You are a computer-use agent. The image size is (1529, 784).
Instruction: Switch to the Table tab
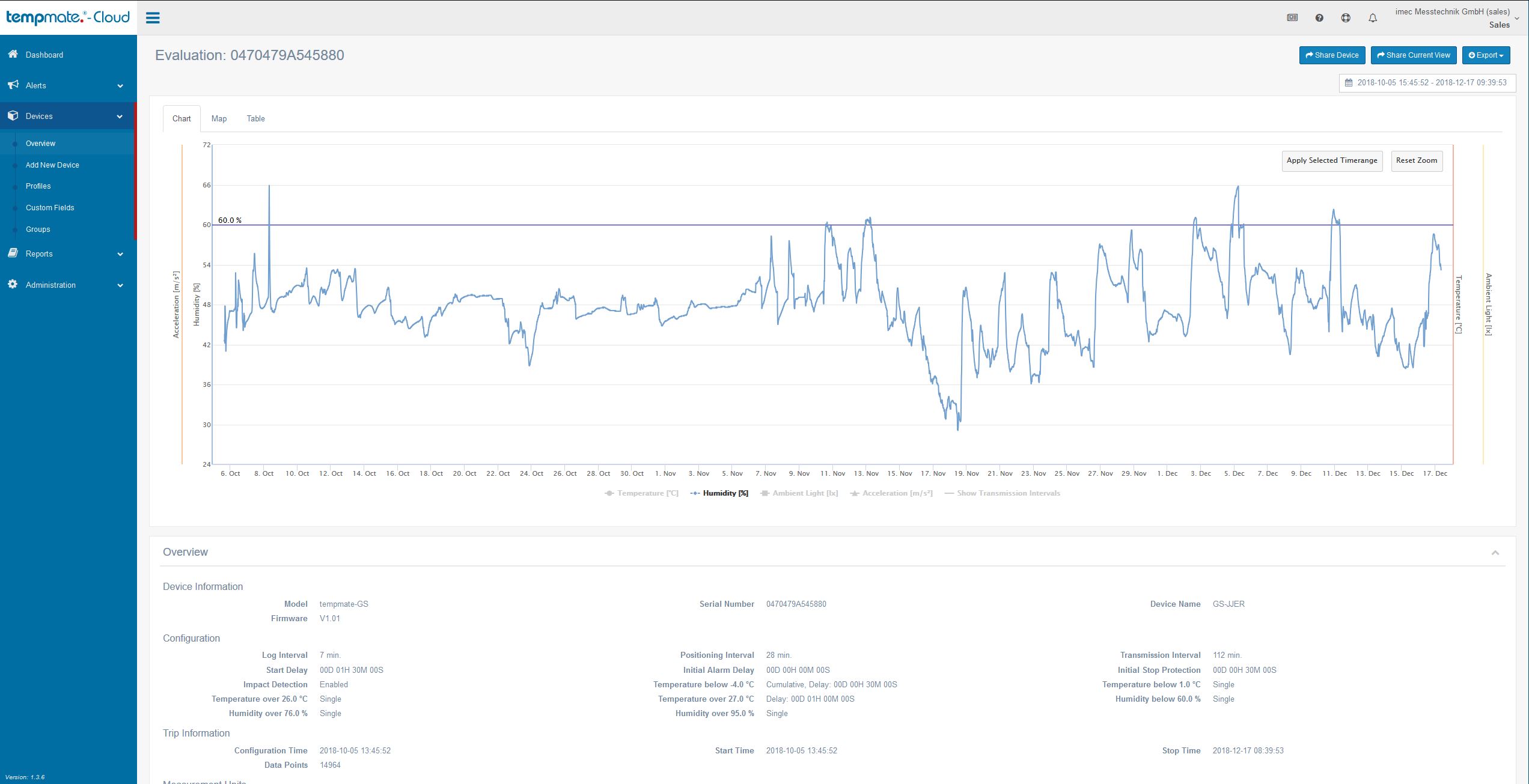pos(255,118)
